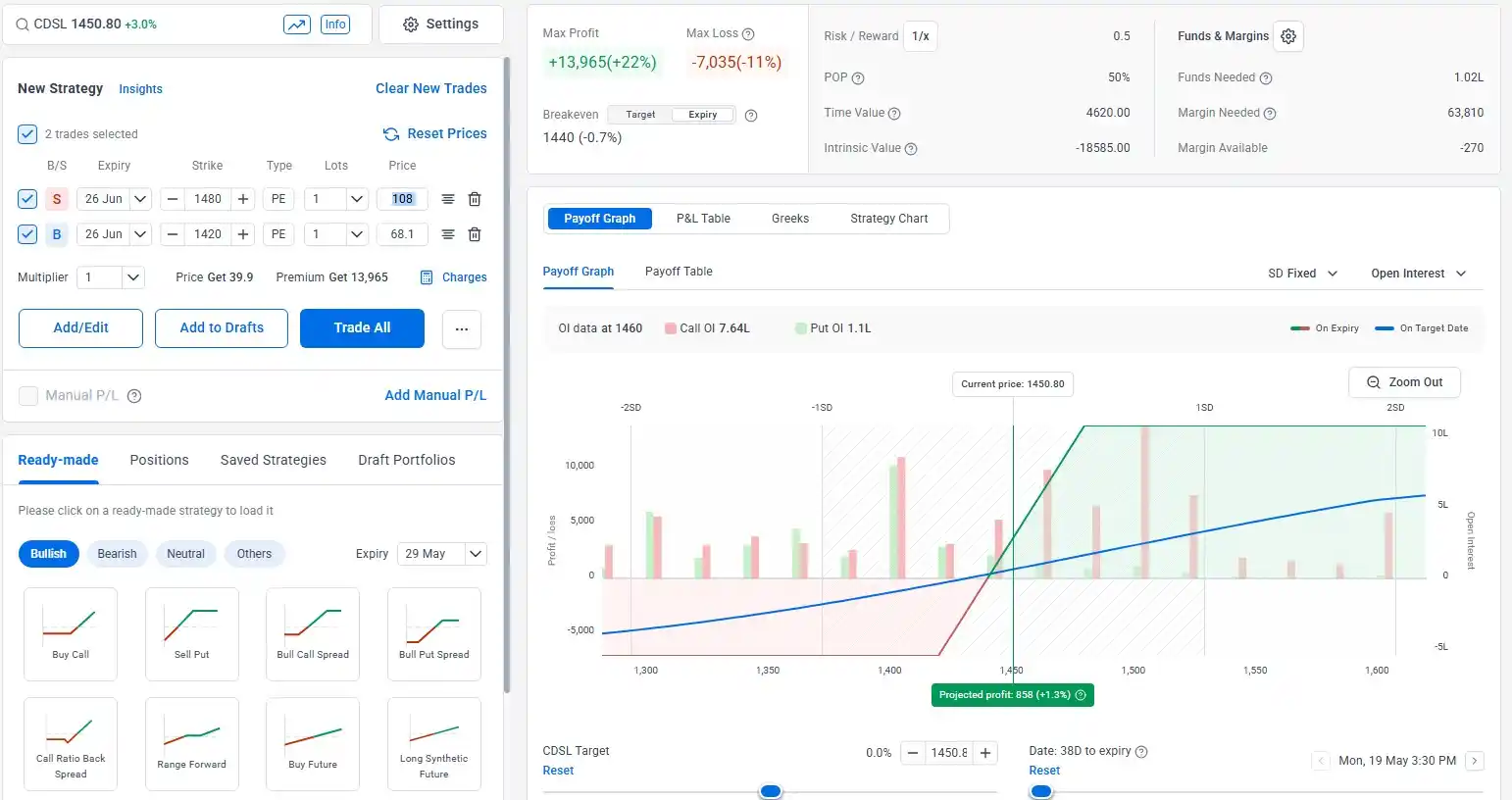1512x800 pixels.
Task: Increase CDSL Target price with plus
Action: (985, 753)
